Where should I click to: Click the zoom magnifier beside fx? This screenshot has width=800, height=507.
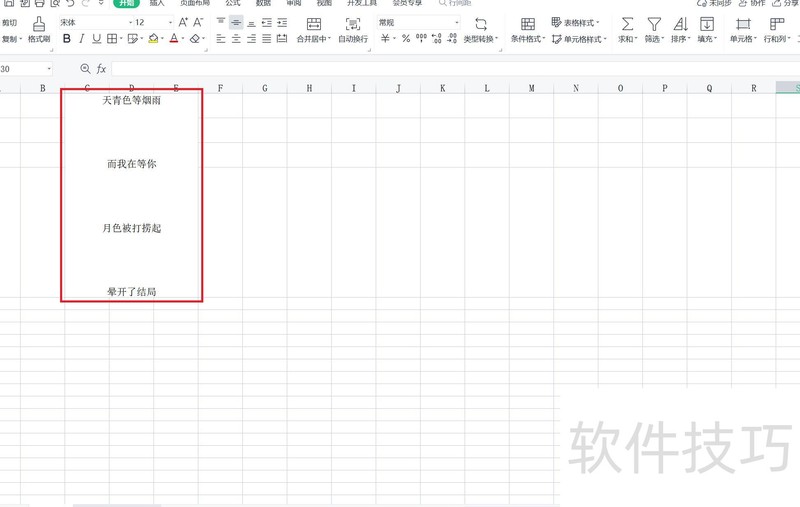tap(85, 68)
